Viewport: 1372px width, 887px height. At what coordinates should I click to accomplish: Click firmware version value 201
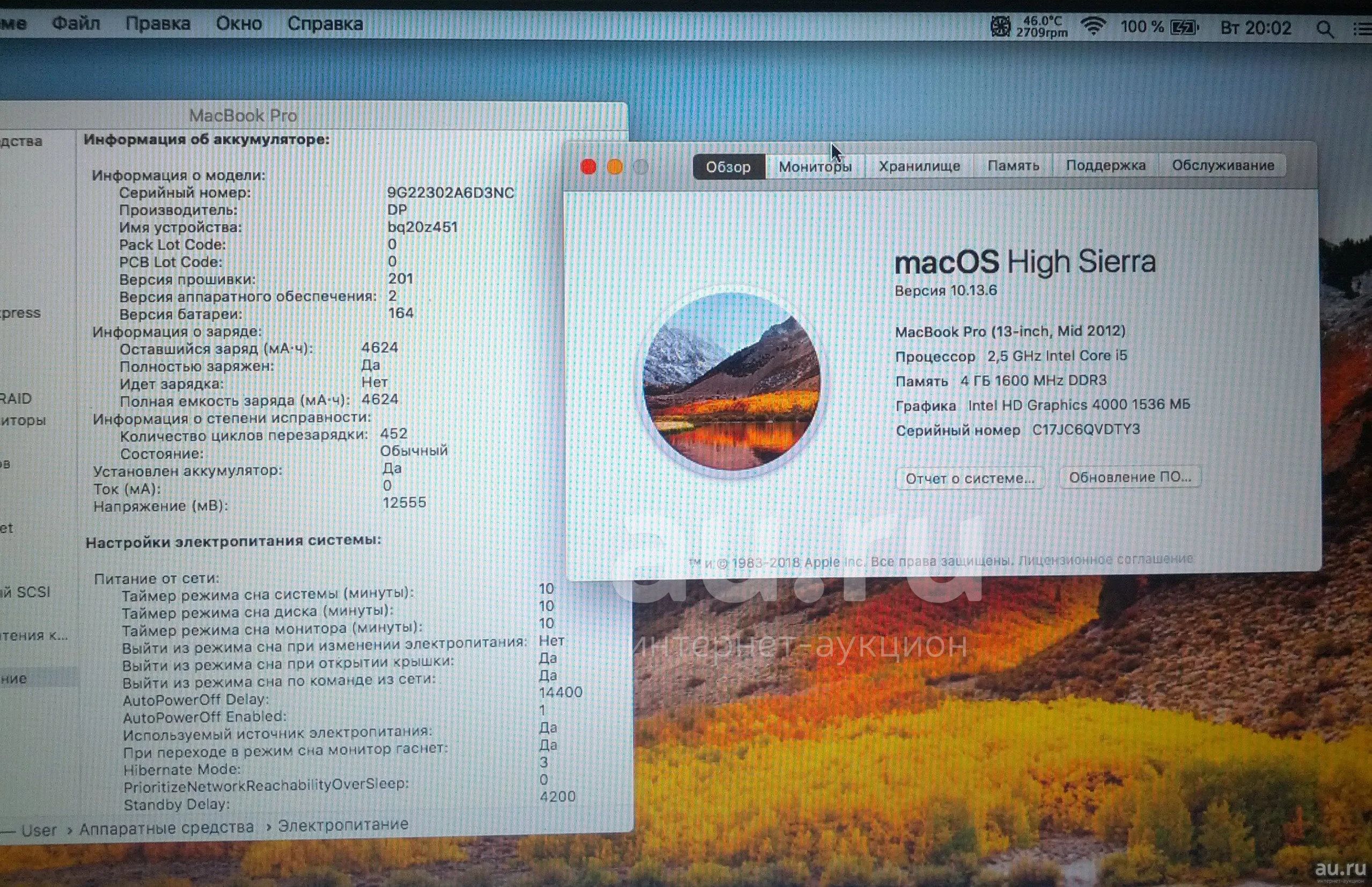click(401, 279)
